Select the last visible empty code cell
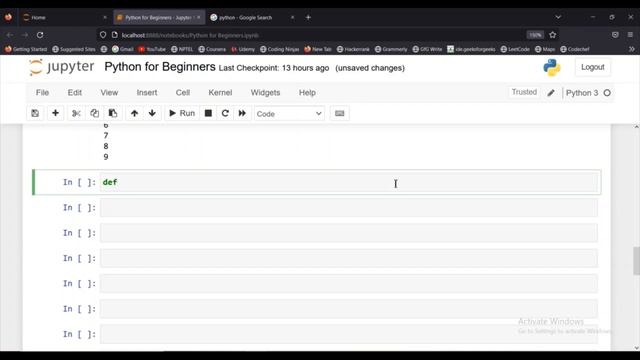Viewport: 640px width, 360px height. click(x=349, y=334)
